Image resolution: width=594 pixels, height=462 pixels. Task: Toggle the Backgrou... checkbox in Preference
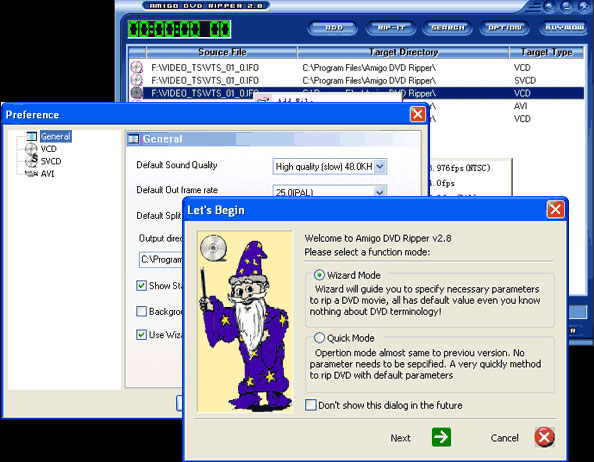[x=141, y=312]
